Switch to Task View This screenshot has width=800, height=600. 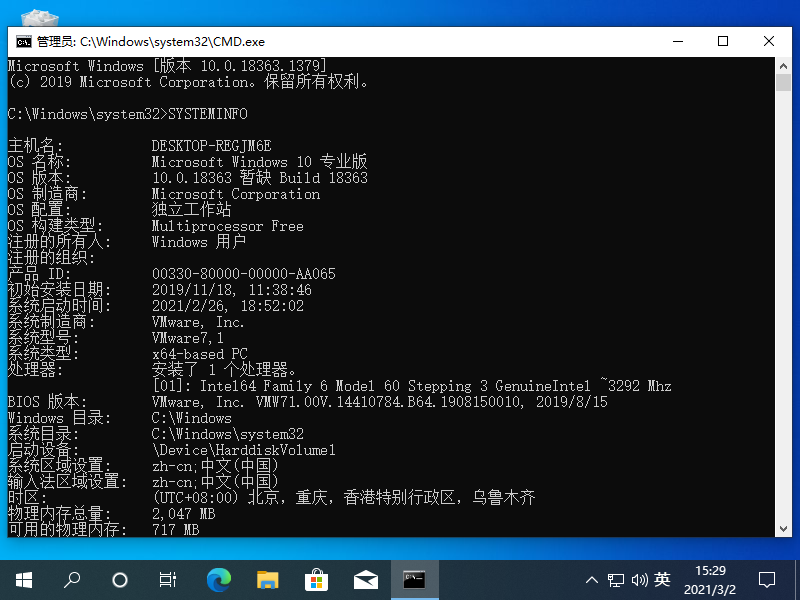click(167, 579)
